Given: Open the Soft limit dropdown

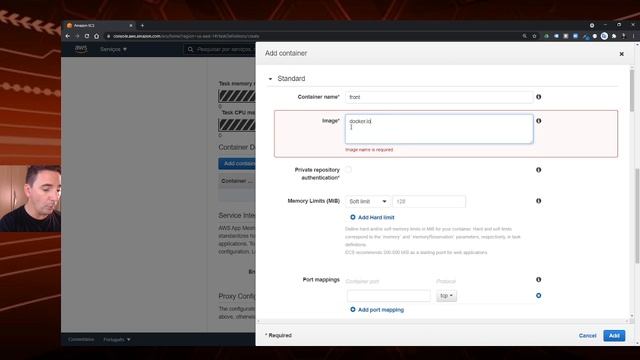Looking at the screenshot, I should (x=368, y=201).
